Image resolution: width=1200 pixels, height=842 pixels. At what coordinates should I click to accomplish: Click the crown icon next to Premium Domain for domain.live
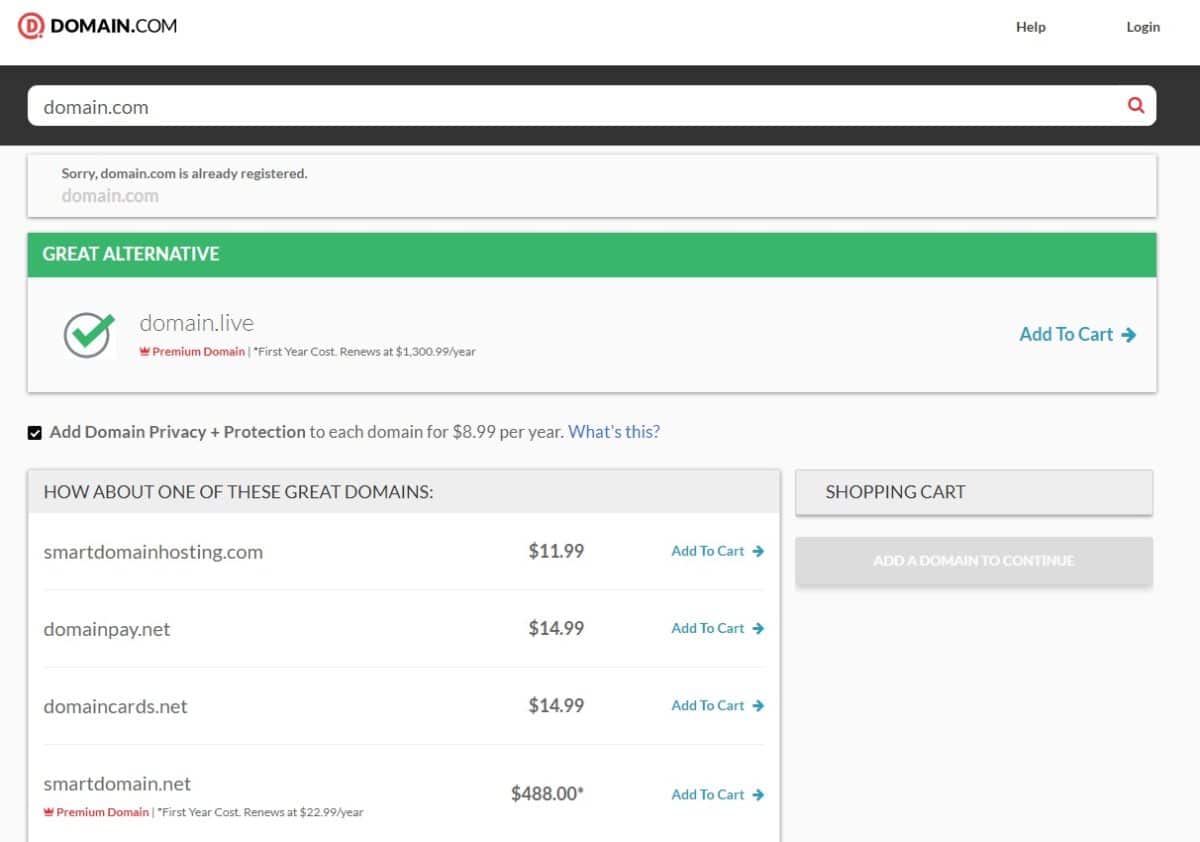click(x=143, y=351)
